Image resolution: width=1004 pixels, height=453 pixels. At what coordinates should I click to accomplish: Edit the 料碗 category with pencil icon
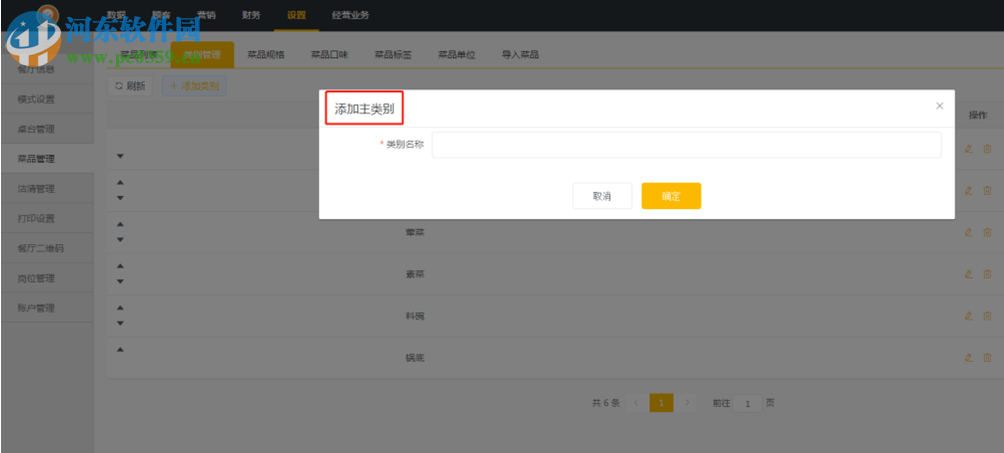coord(968,315)
